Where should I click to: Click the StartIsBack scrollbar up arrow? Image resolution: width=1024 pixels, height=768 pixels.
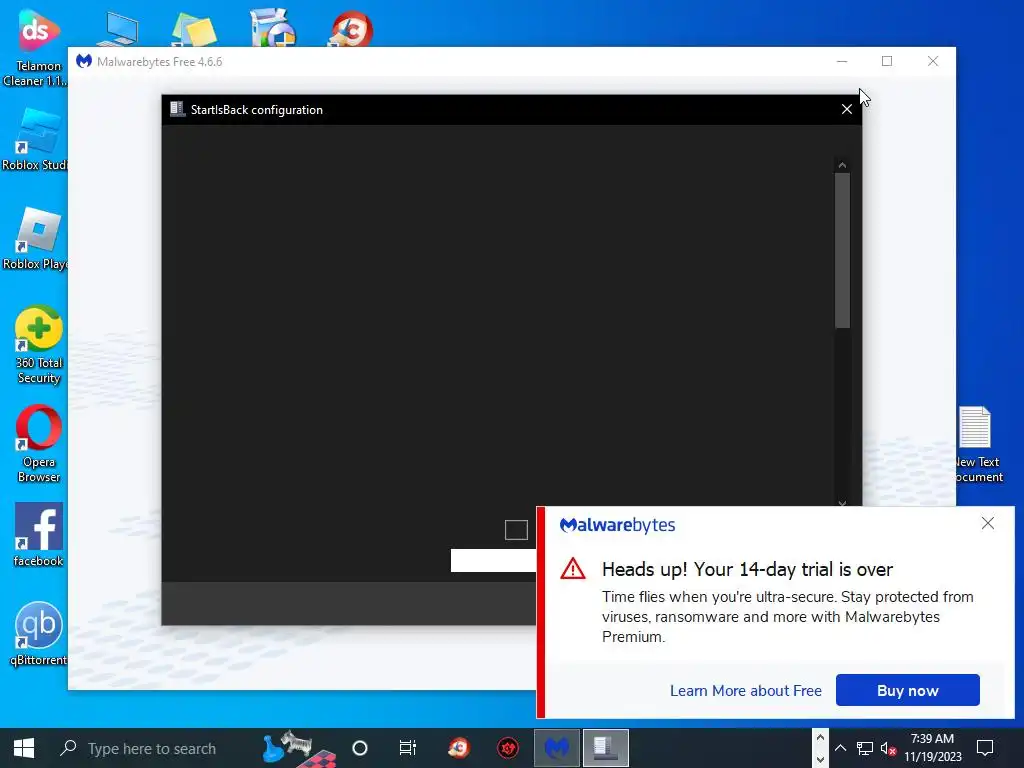click(842, 165)
